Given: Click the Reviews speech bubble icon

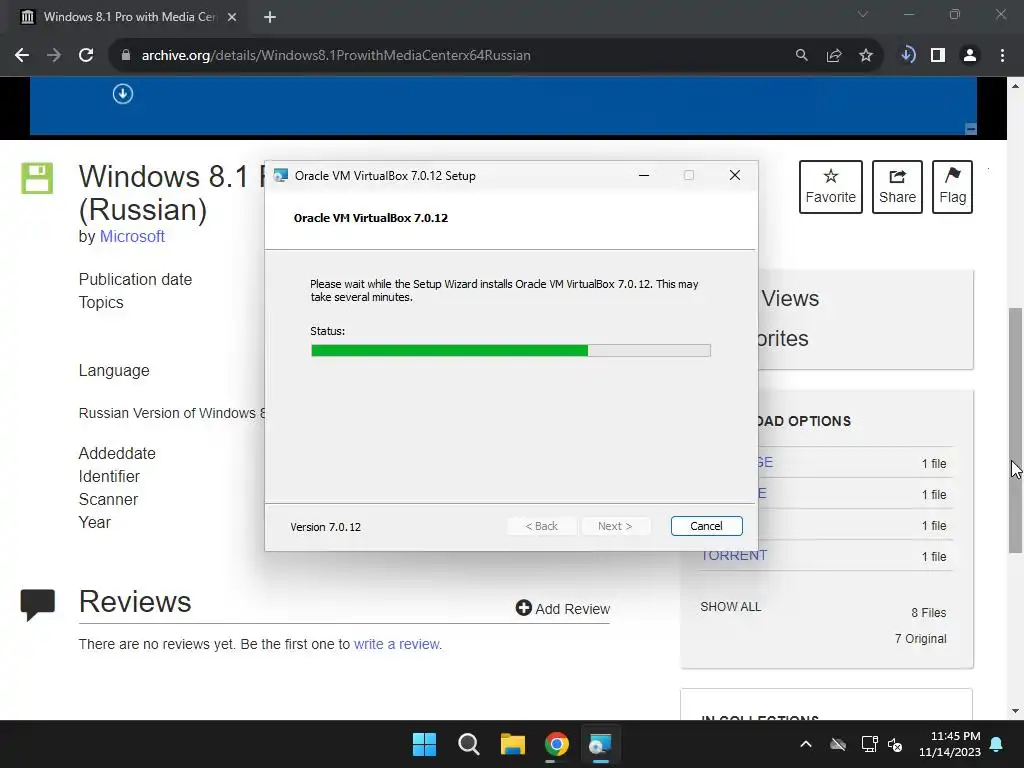Looking at the screenshot, I should click(37, 605).
